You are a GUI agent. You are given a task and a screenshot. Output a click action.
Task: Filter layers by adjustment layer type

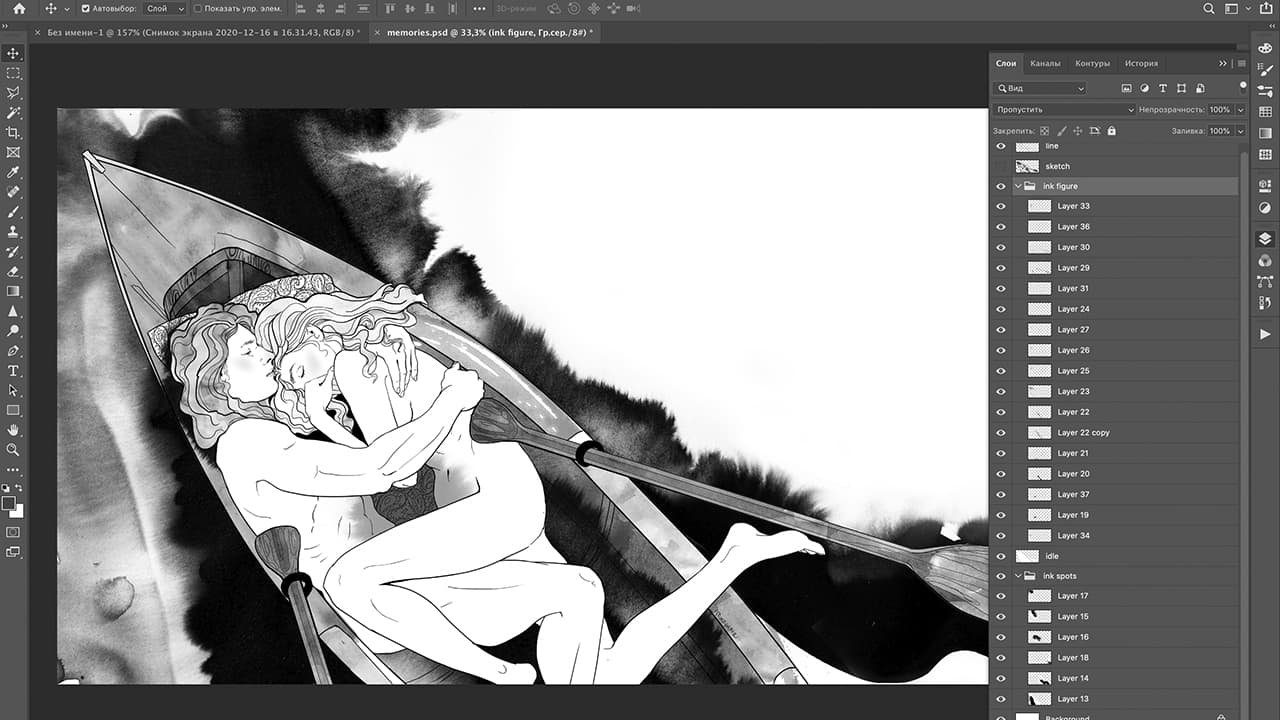[x=1144, y=89]
